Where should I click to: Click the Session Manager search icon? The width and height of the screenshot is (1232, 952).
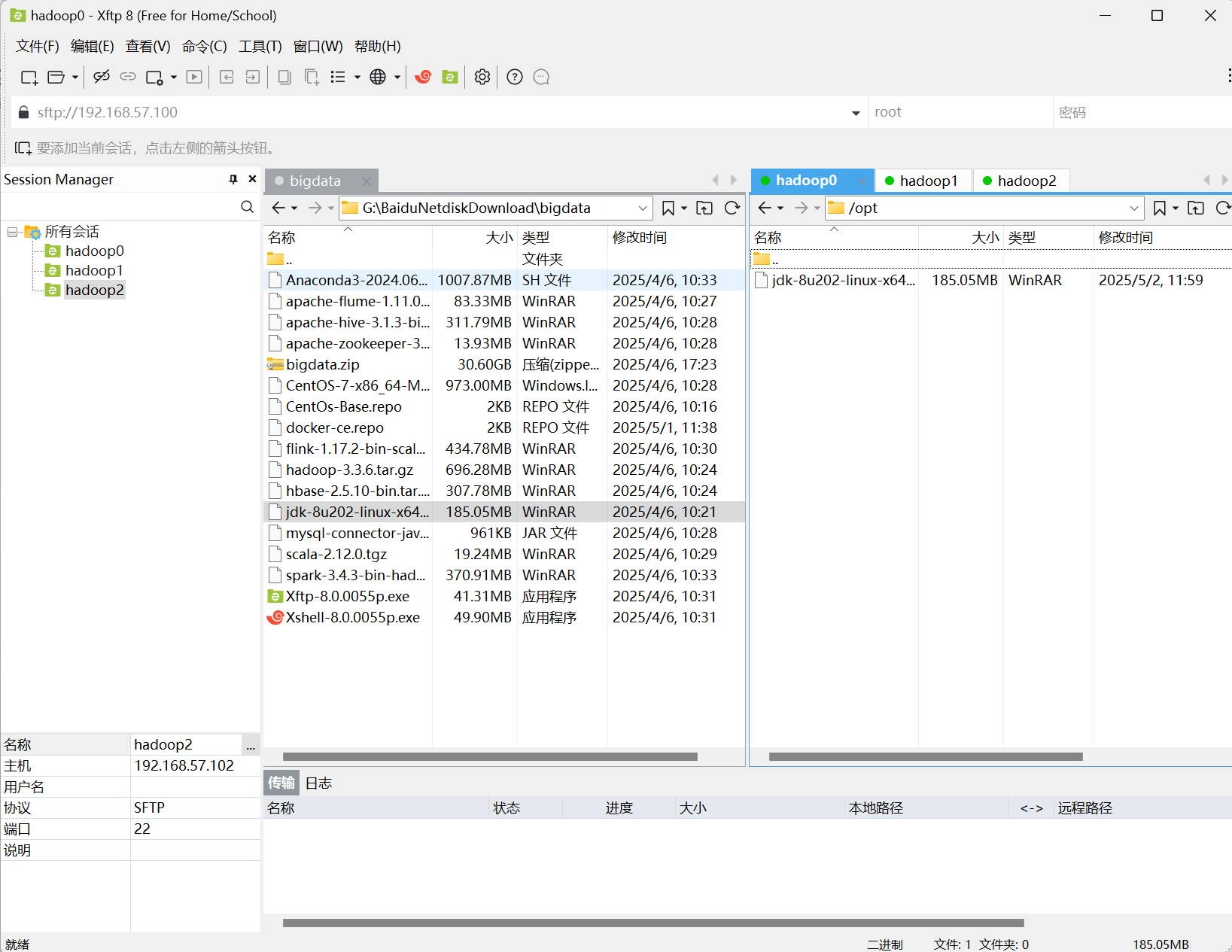coord(247,207)
